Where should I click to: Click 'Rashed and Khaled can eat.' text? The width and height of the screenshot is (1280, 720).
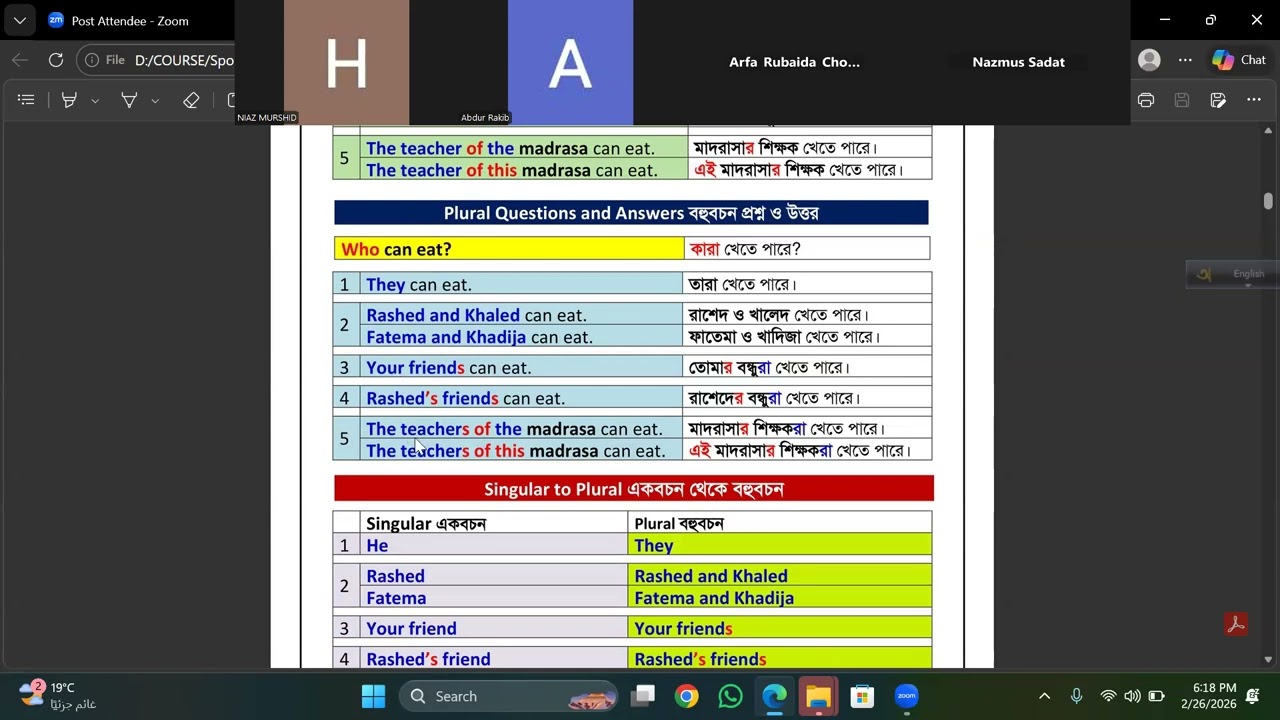(476, 315)
